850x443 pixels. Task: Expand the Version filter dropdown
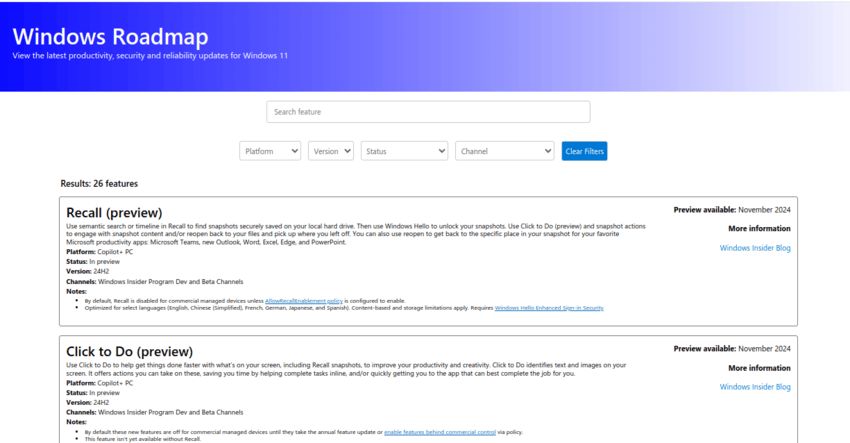pos(331,151)
